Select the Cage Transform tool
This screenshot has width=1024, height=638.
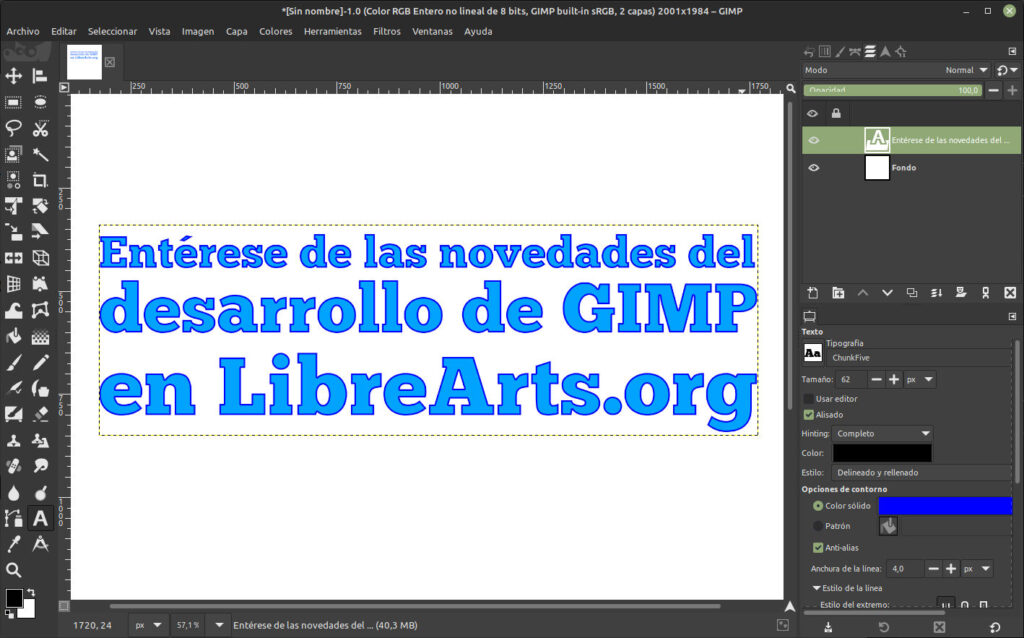(40, 310)
